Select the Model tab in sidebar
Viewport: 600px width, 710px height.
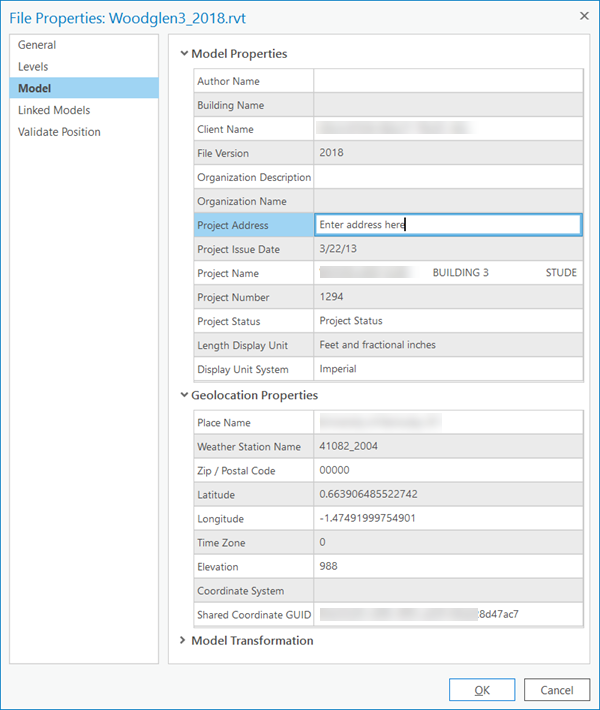tap(35, 88)
